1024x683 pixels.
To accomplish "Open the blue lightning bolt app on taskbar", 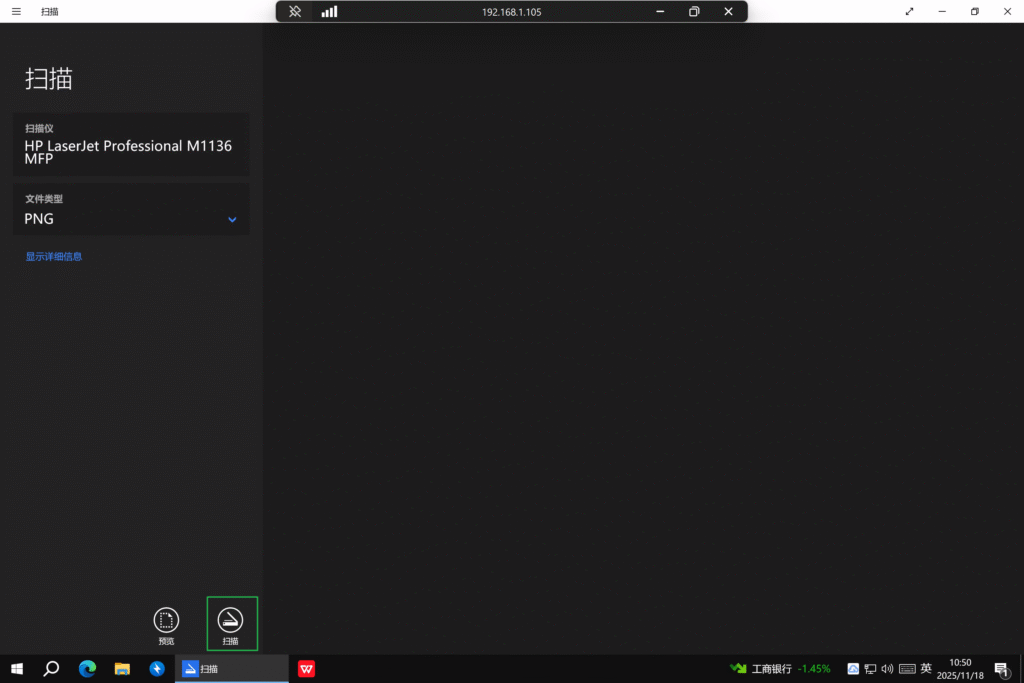I will tap(157, 669).
